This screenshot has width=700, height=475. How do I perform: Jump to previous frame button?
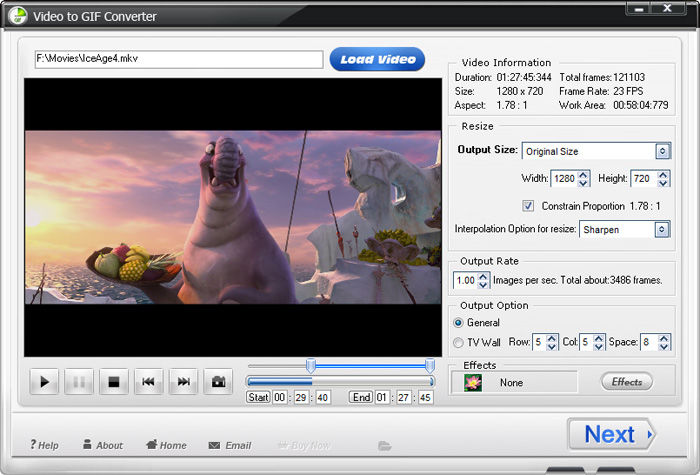coord(149,382)
